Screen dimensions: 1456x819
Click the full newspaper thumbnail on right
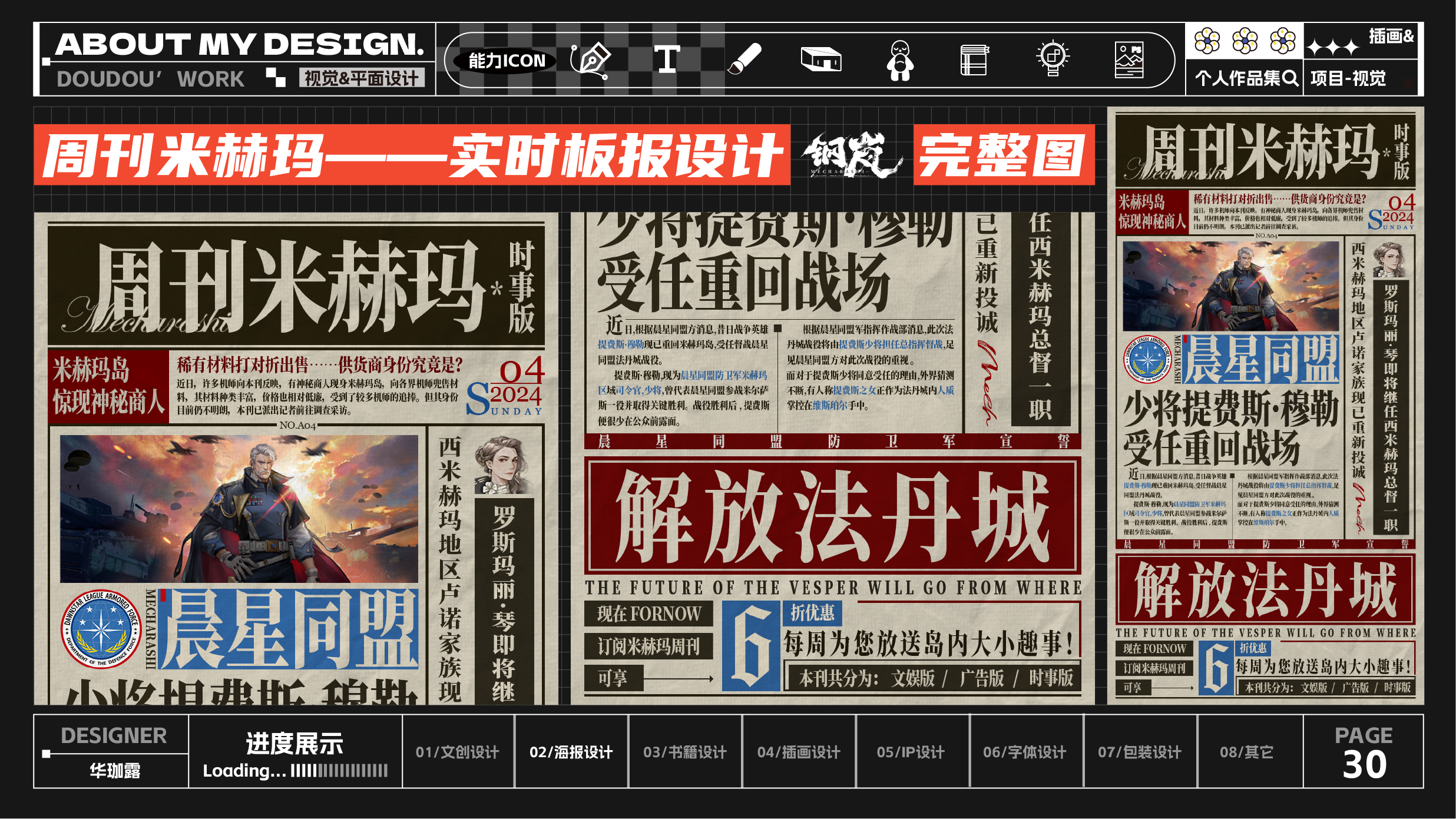[x=1265, y=406]
